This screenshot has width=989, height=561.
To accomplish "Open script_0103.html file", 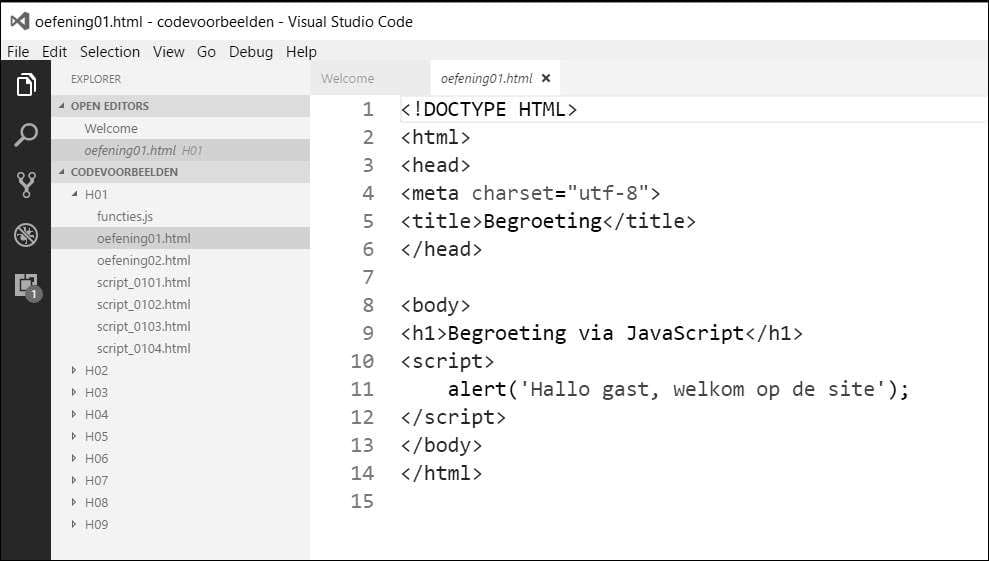I will [x=143, y=326].
